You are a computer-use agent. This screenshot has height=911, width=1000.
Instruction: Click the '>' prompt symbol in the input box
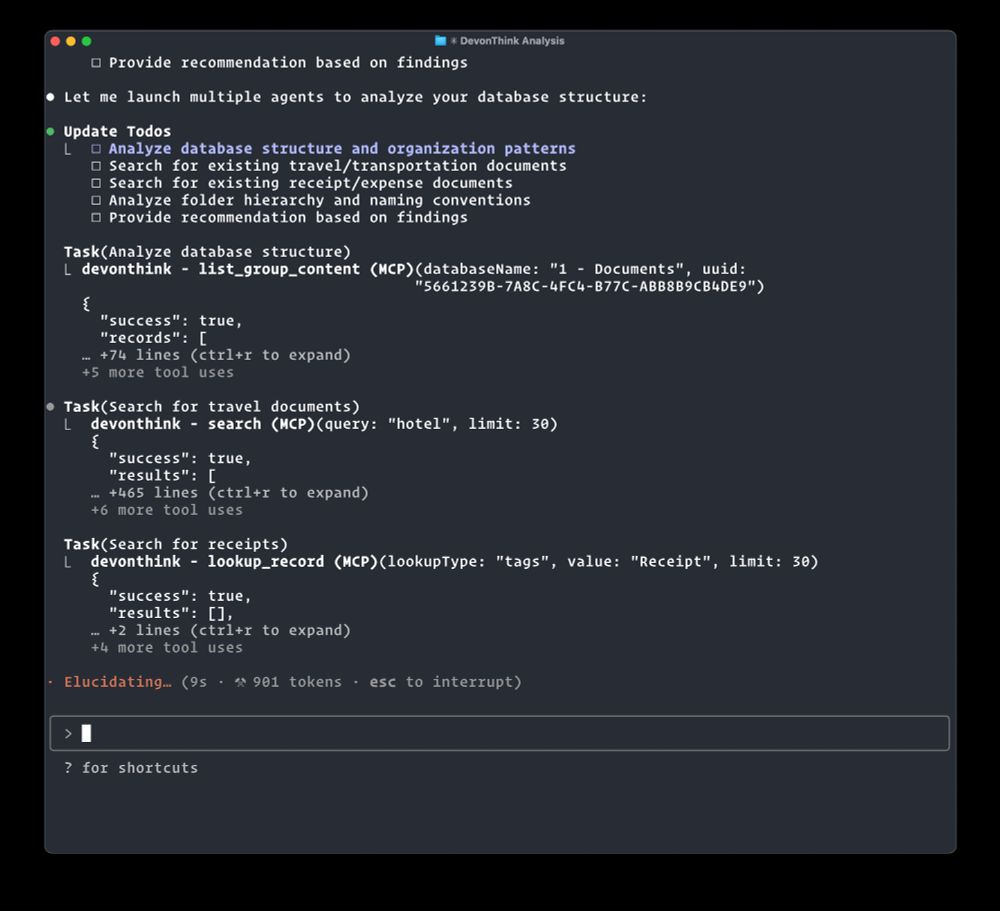68,734
